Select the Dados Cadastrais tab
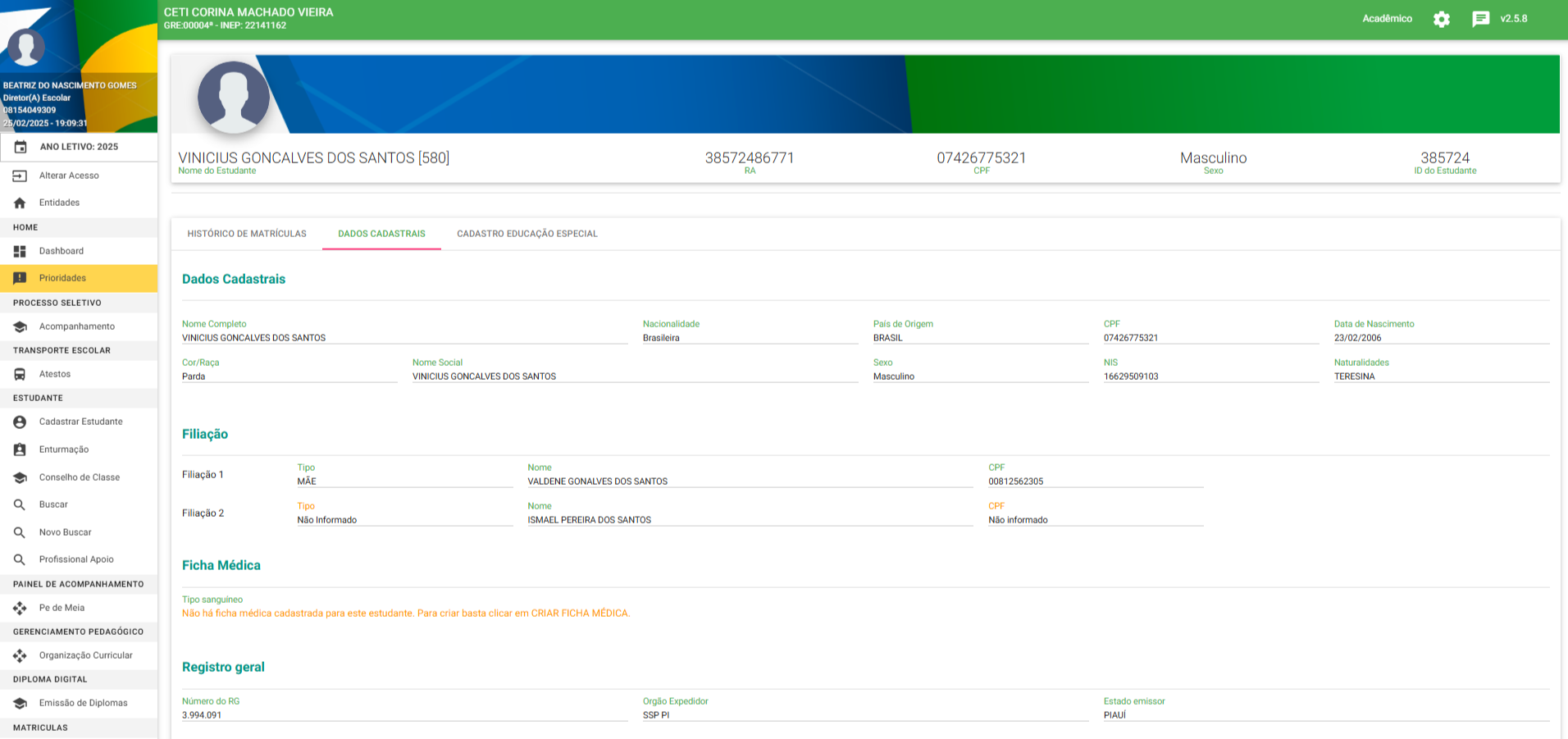 (381, 234)
